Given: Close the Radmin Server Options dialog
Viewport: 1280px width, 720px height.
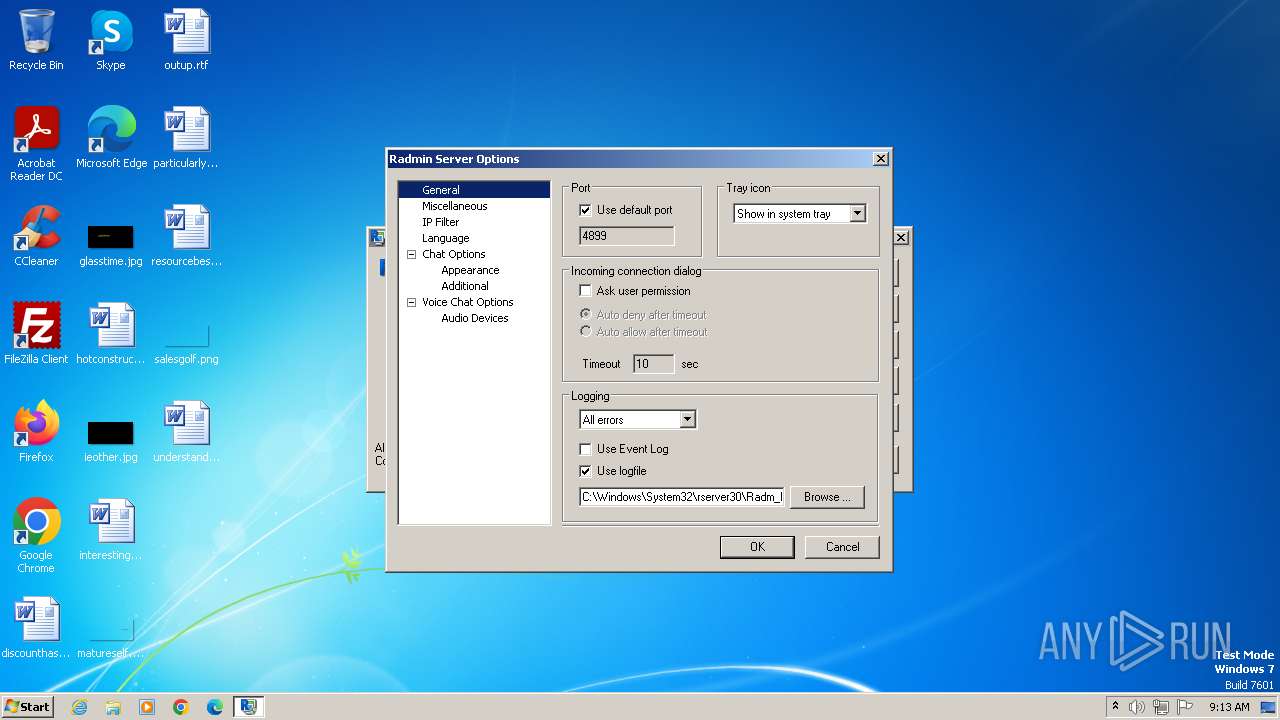Looking at the screenshot, I should click(x=880, y=159).
